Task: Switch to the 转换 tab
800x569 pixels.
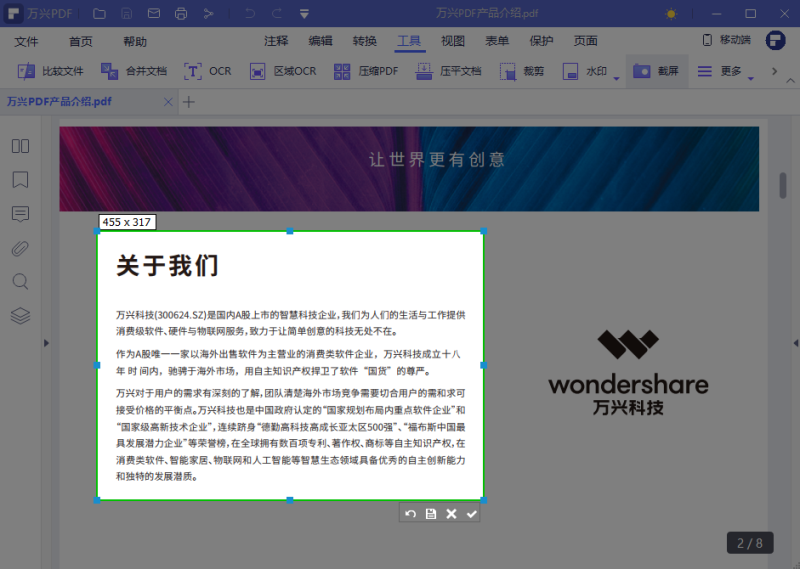Action: point(365,41)
